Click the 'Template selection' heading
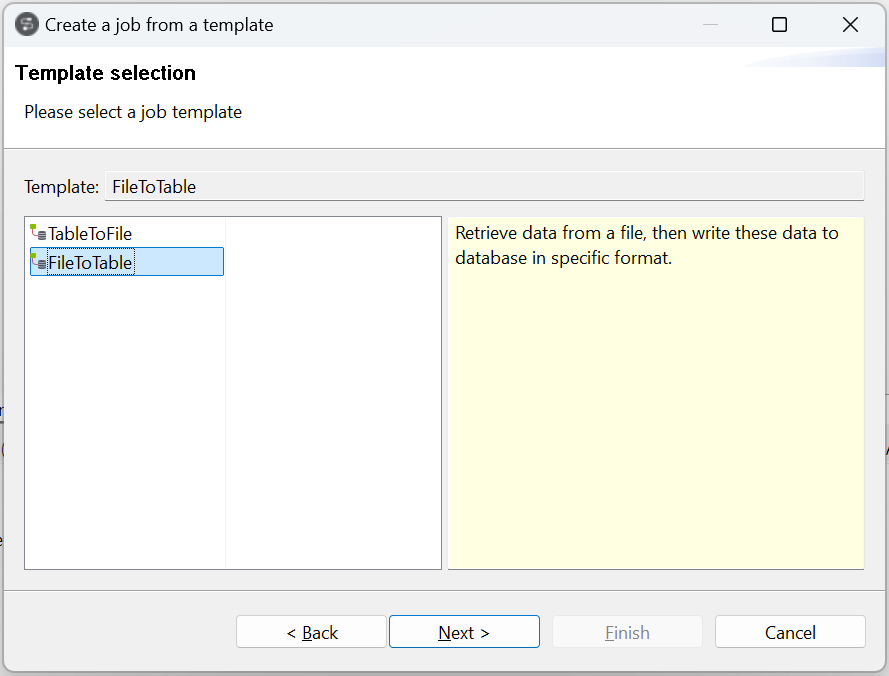The image size is (889, 676). click(106, 73)
